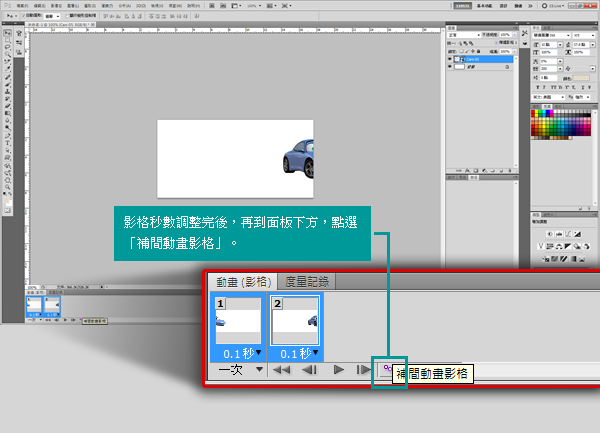The image size is (600, 433).
Task: Select the enlarged 動畫 (影格) tab
Action: click(x=243, y=282)
